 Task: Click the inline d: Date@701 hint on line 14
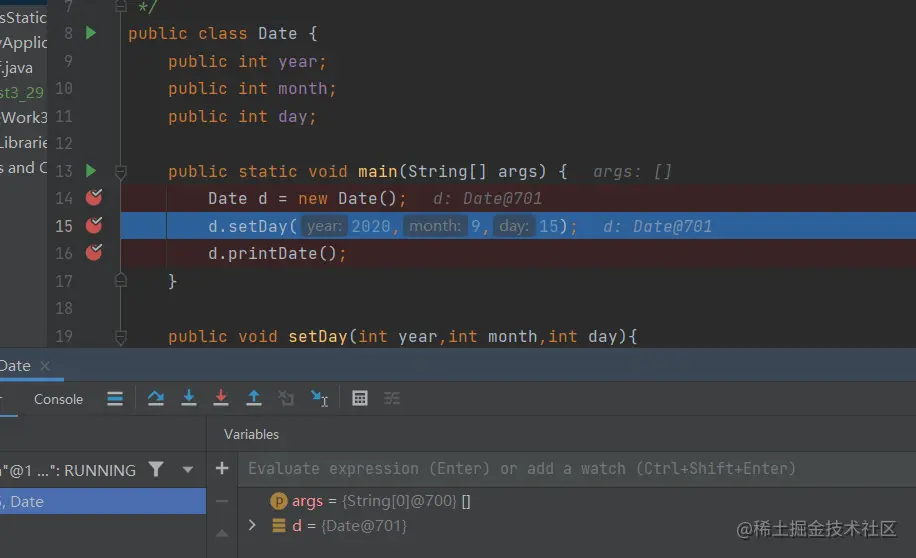(487, 199)
